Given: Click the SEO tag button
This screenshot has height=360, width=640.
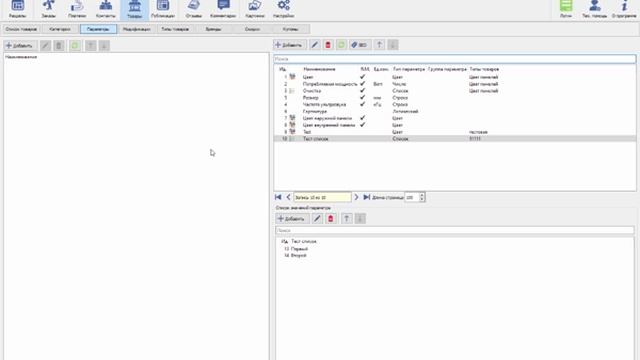Looking at the screenshot, I should click(359, 45).
